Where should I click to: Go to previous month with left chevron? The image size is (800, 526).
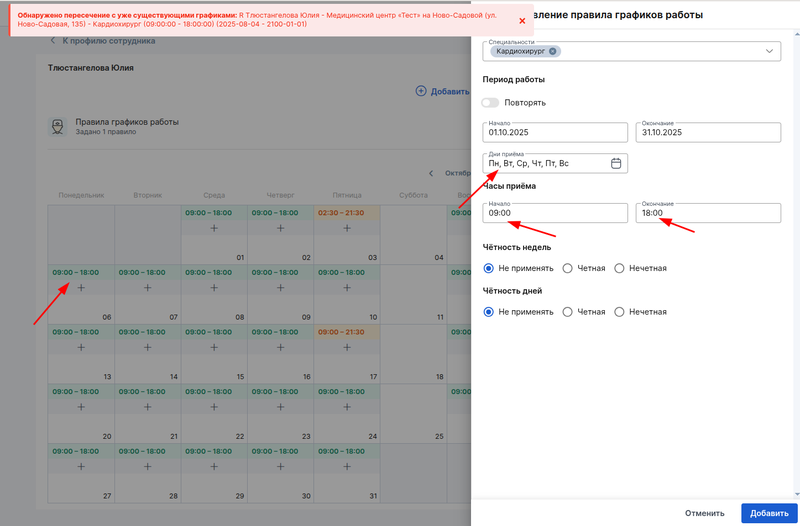pyautogui.click(x=432, y=173)
